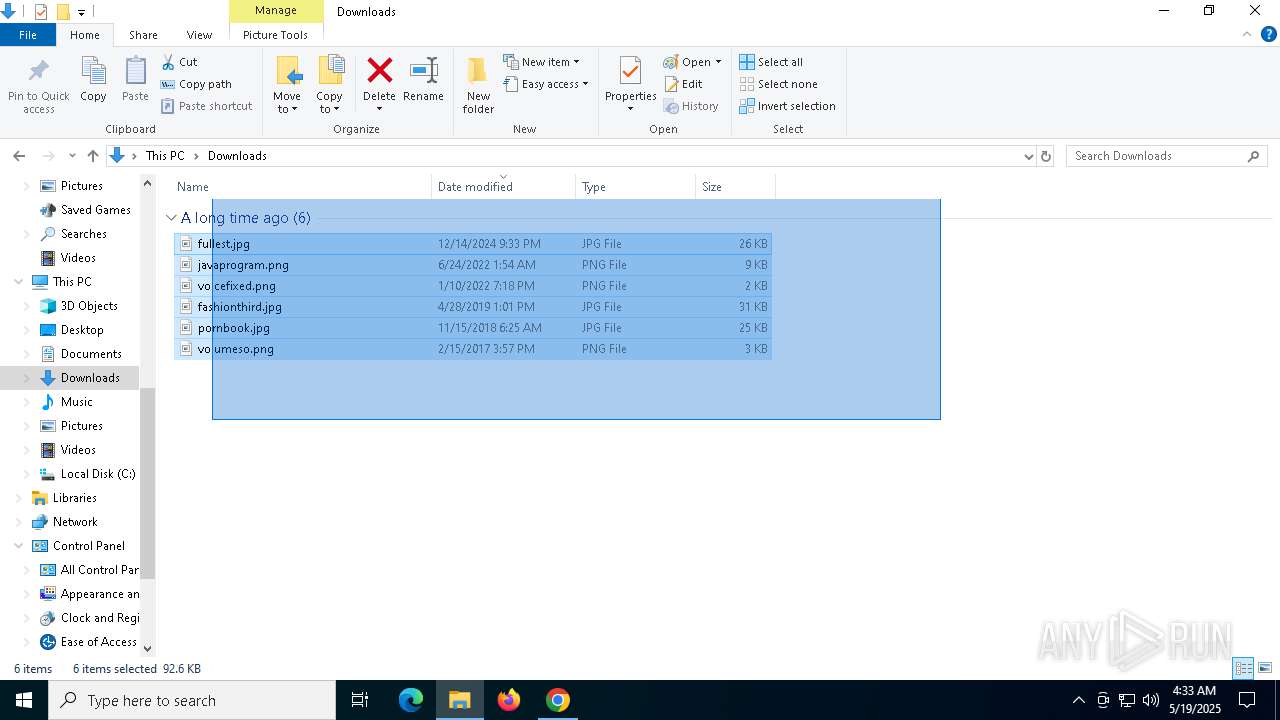Sort files by the Type column
The width and height of the screenshot is (1280, 720).
pos(636,187)
